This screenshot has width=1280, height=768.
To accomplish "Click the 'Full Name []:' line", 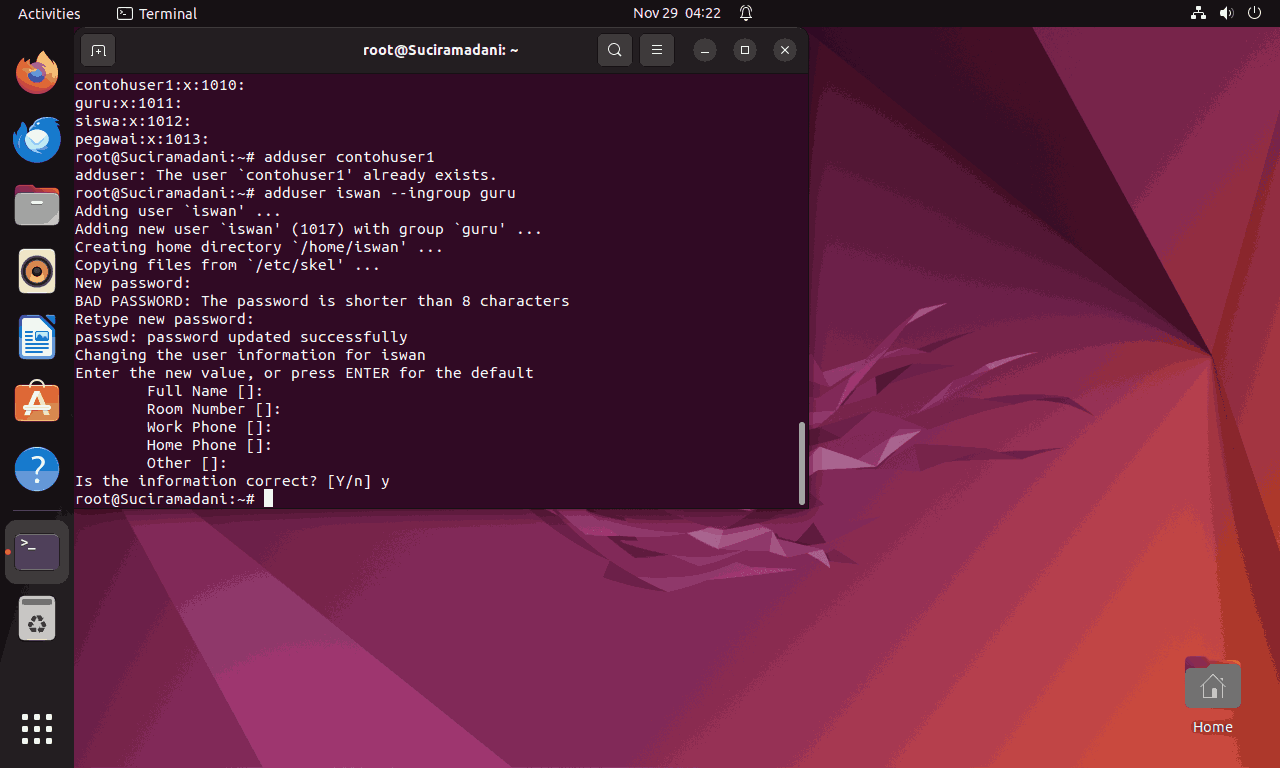I will [x=205, y=391].
